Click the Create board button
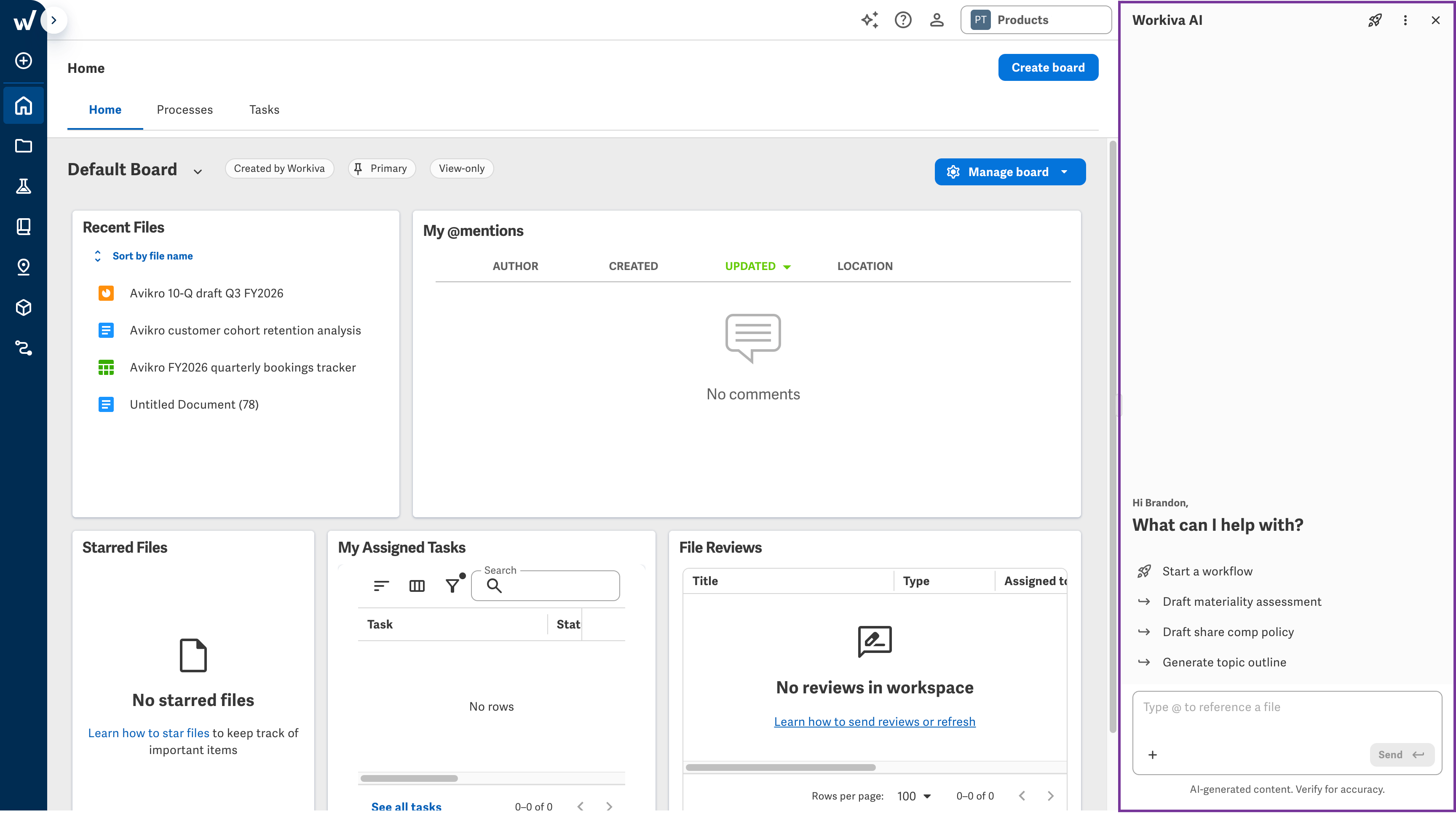Image resolution: width=1456 pixels, height=813 pixels. tap(1048, 68)
